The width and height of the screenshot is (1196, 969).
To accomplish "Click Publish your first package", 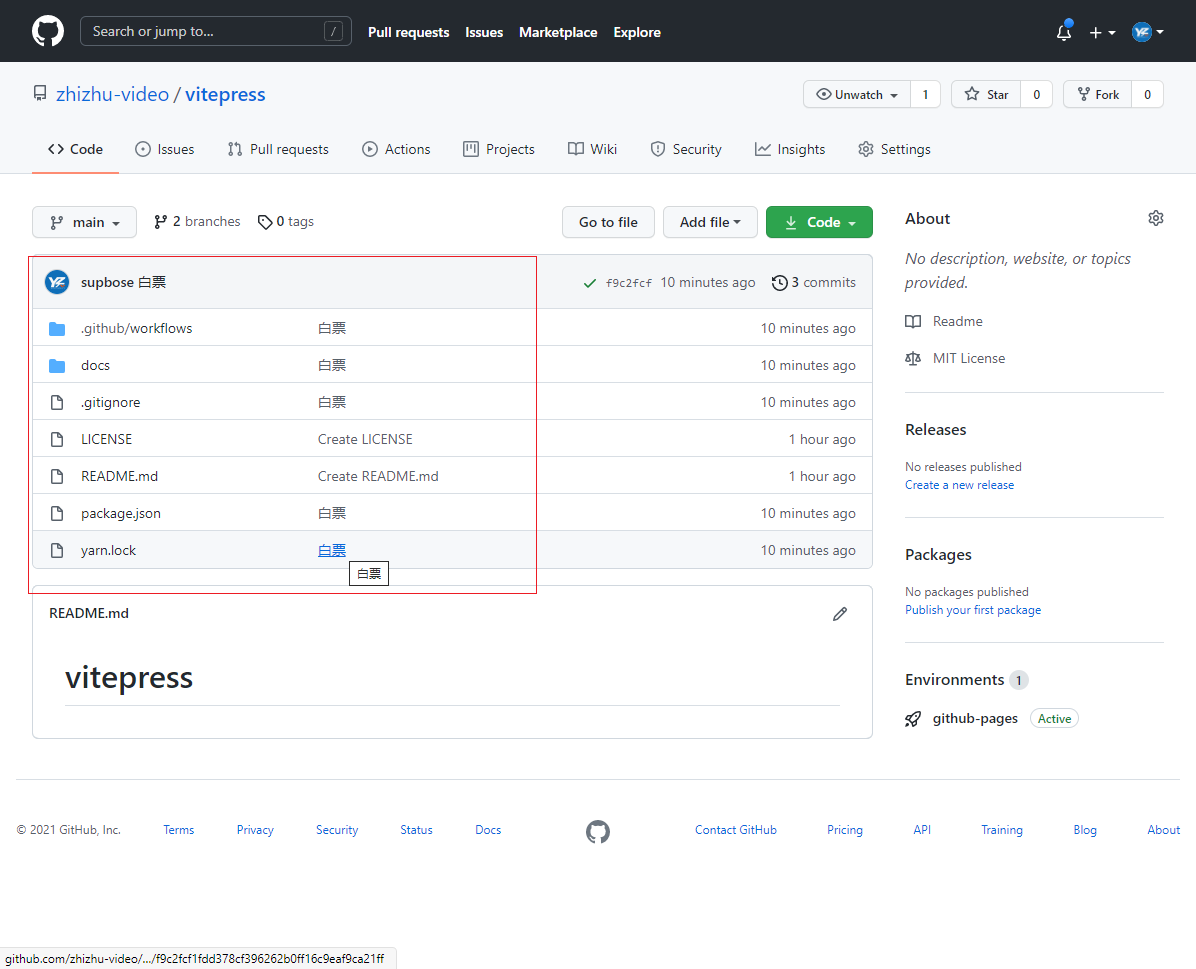I will click(x=973, y=610).
